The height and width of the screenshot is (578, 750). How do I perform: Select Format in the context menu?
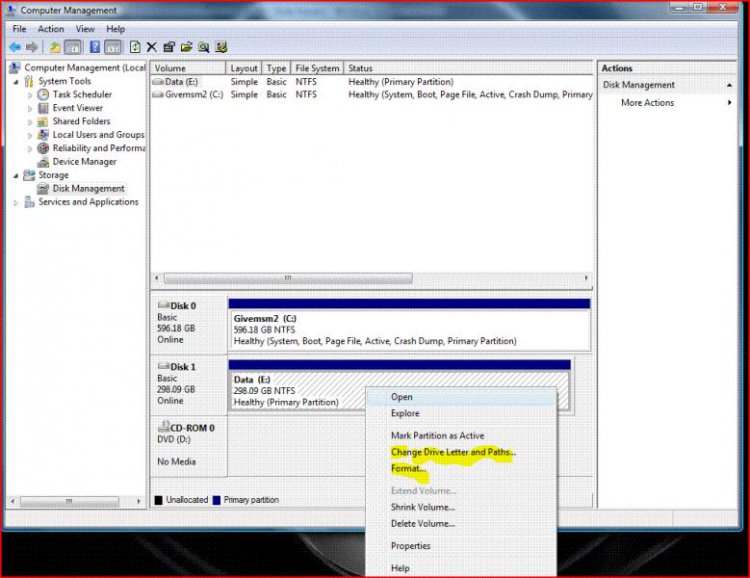(461, 468)
